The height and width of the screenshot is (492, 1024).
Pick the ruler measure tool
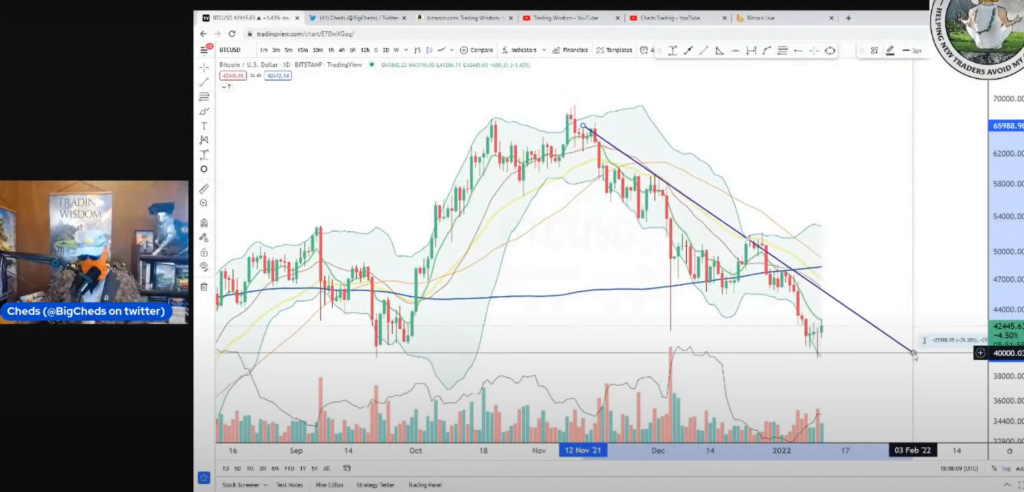(204, 188)
